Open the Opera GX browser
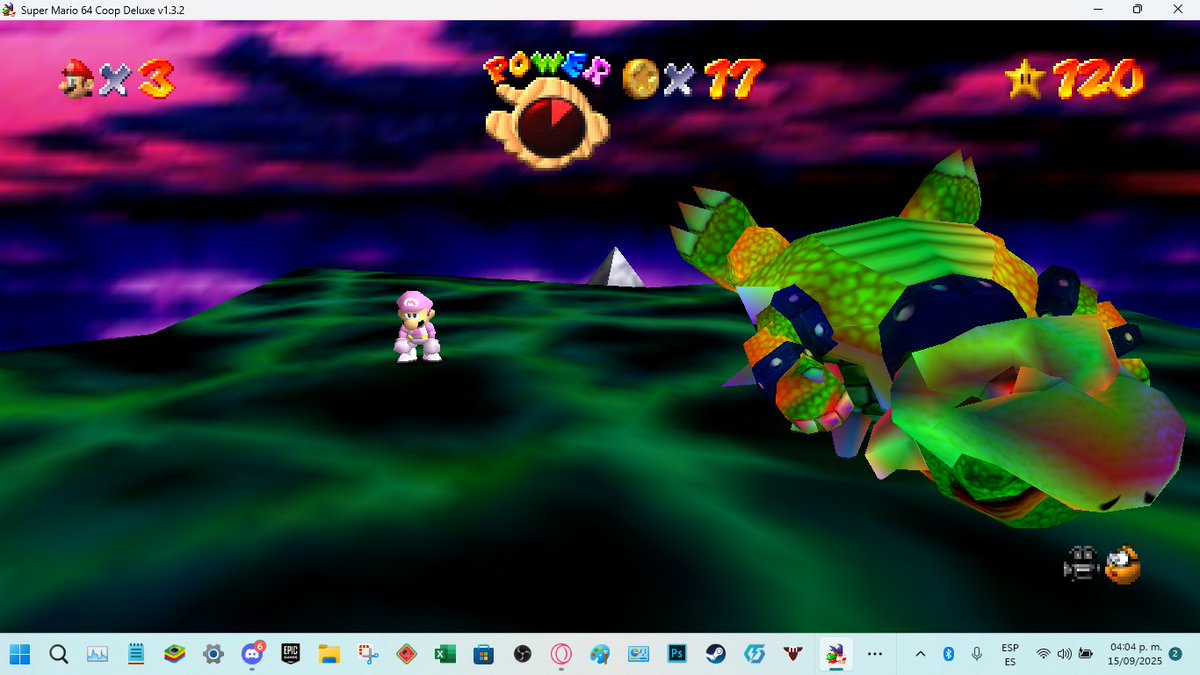The image size is (1200, 675). [x=561, y=654]
